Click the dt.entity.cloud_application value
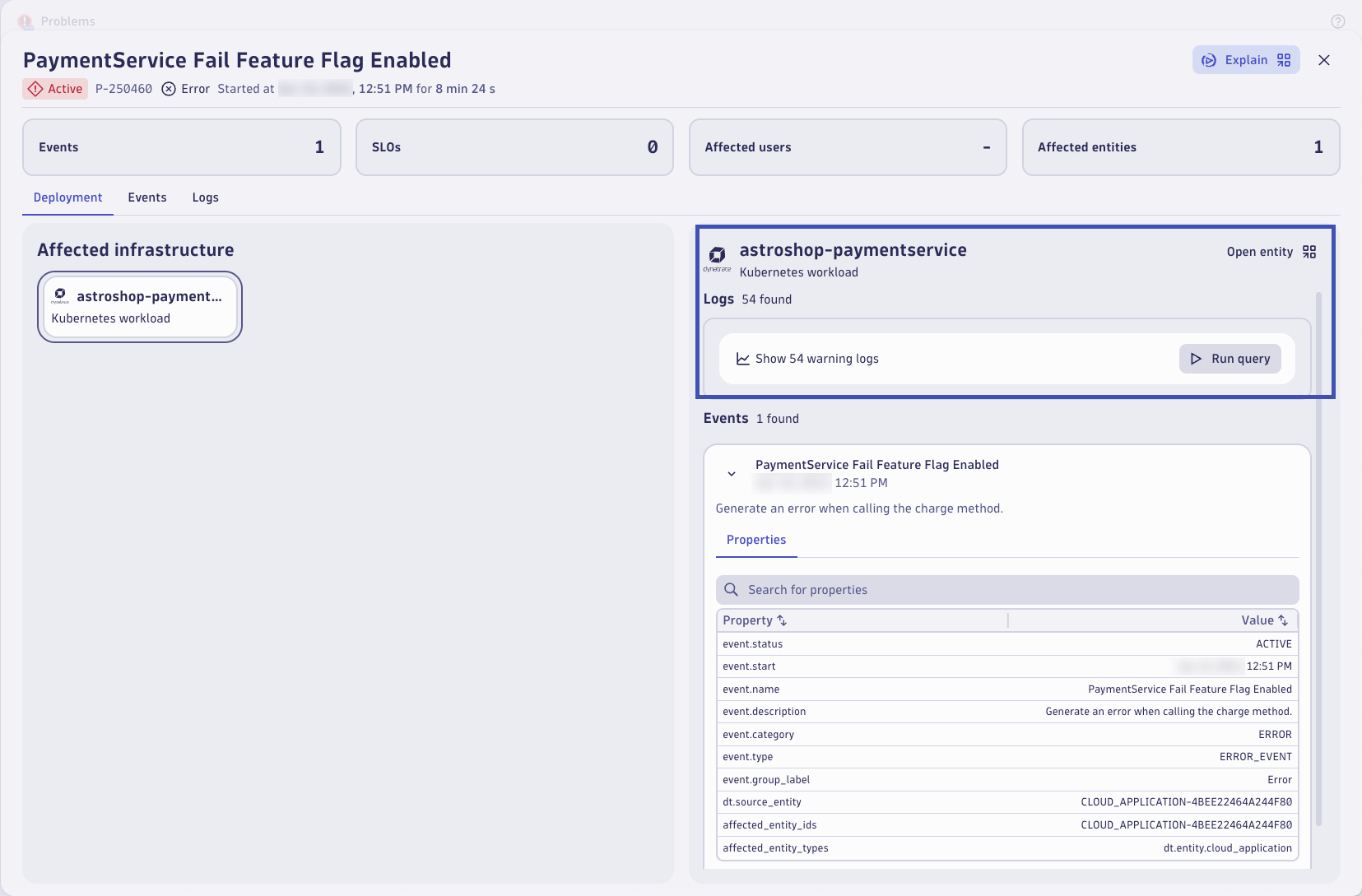1362x896 pixels. pos(1228,848)
